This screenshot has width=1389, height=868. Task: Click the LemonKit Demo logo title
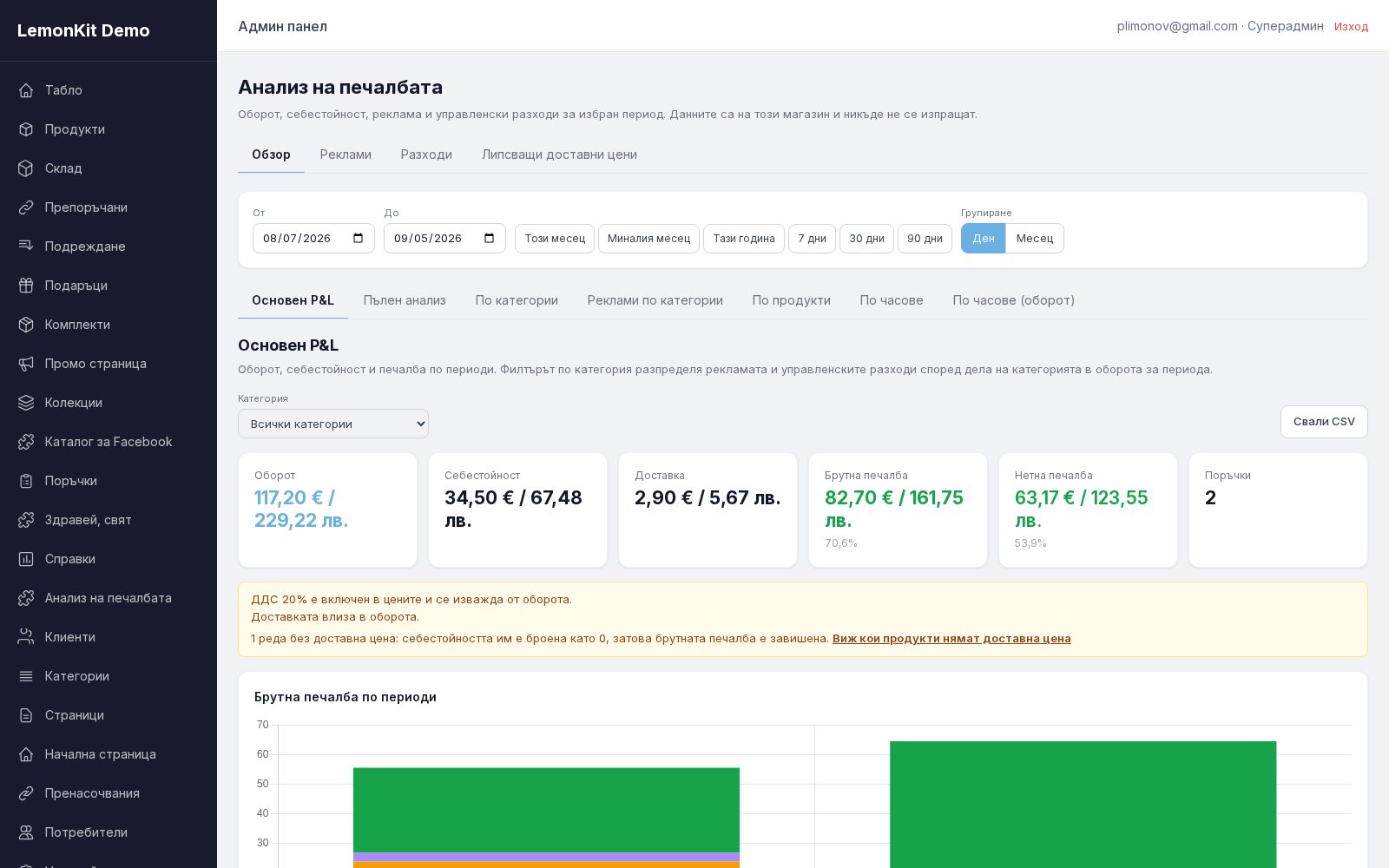[x=83, y=30]
